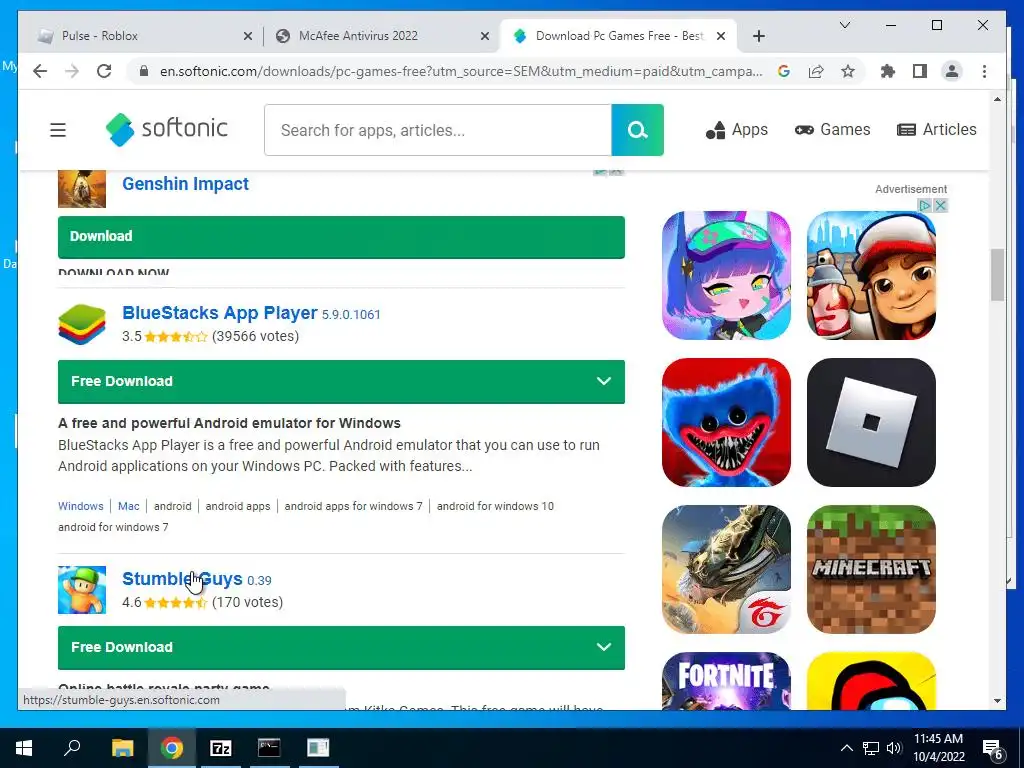The width and height of the screenshot is (1024, 768).
Task: Click the volume speaker tray icon
Action: [x=894, y=748]
